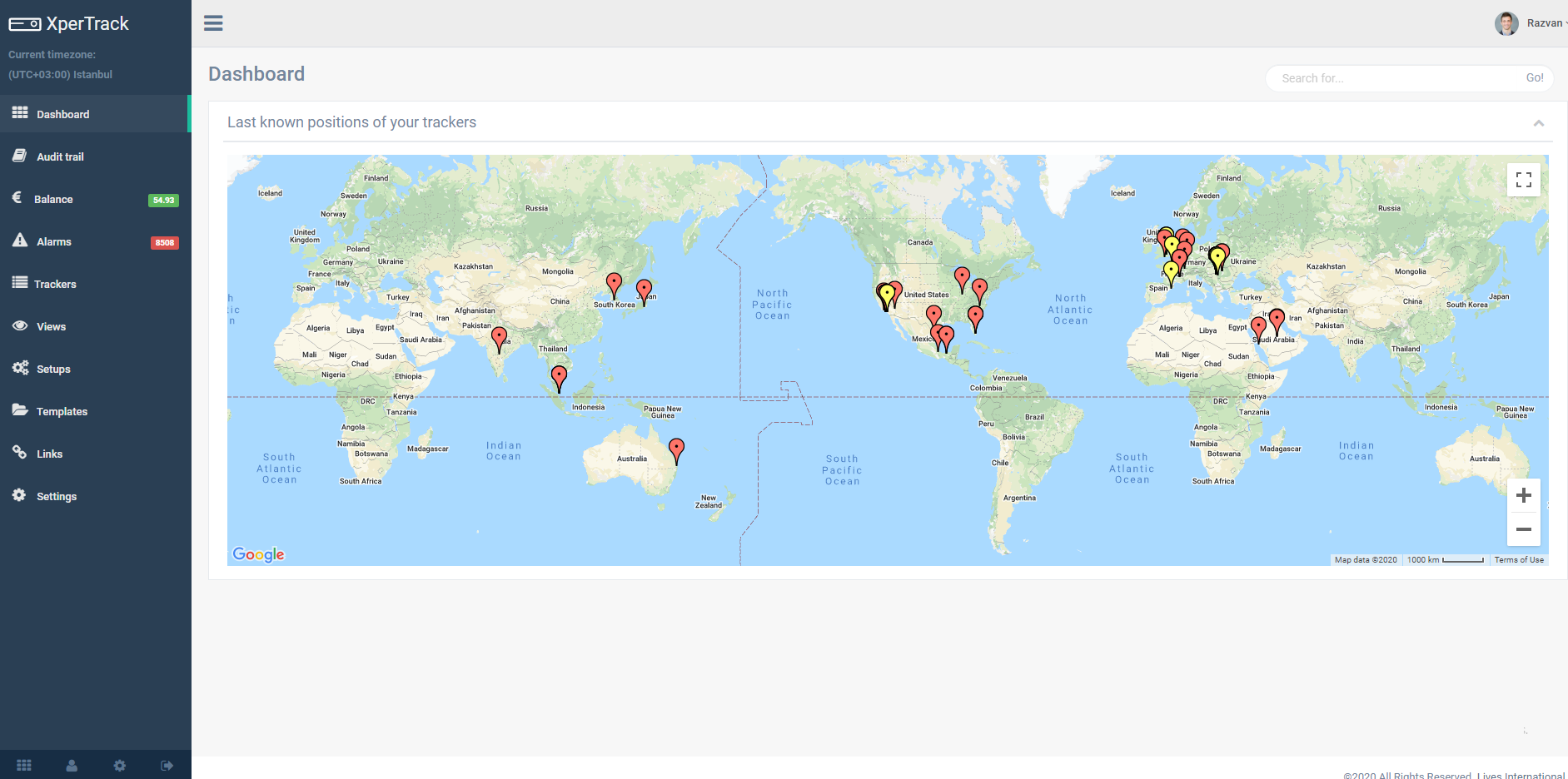Image resolution: width=1568 pixels, height=779 pixels.
Task: Open the Trackers menu item
Action: (x=55, y=284)
